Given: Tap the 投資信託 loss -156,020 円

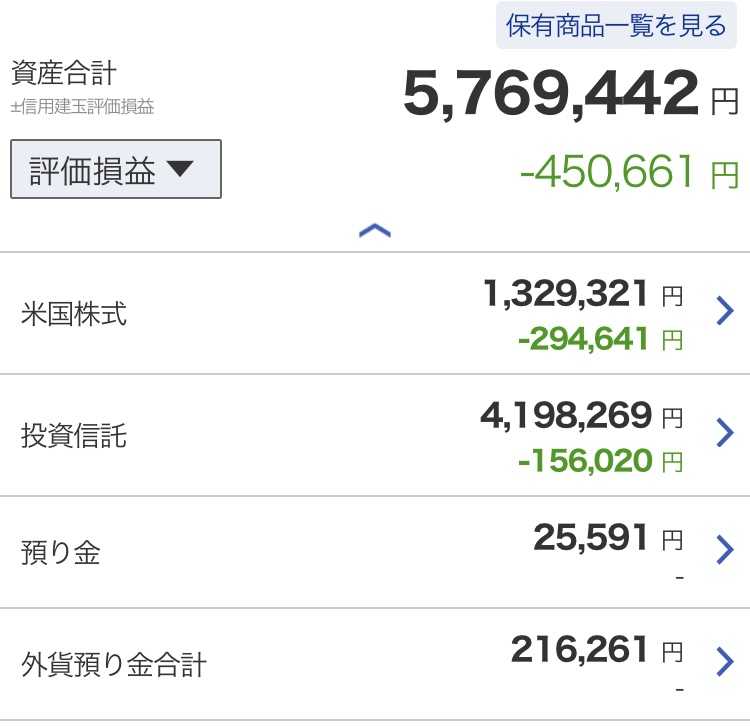Looking at the screenshot, I should (x=601, y=461).
